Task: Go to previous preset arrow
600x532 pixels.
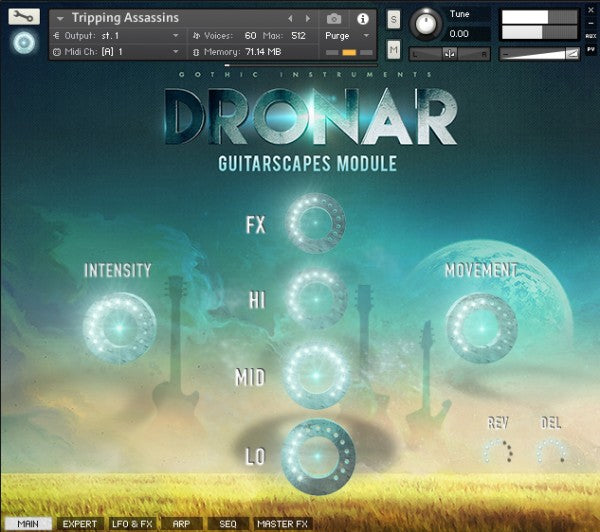Action: coord(290,18)
